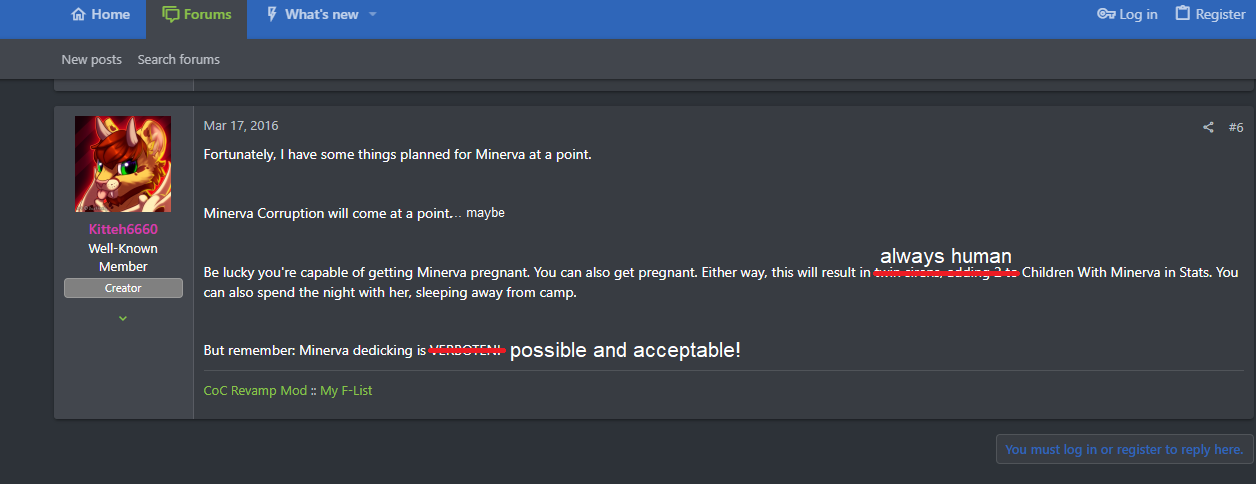Open Search forums in sub-navigation
This screenshot has height=484, width=1256.
coord(178,60)
